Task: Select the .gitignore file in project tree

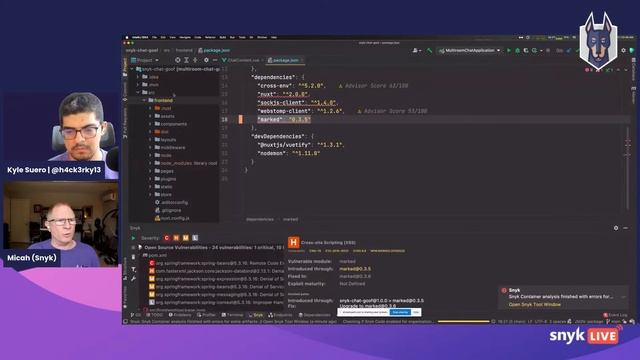Action: click(168, 210)
